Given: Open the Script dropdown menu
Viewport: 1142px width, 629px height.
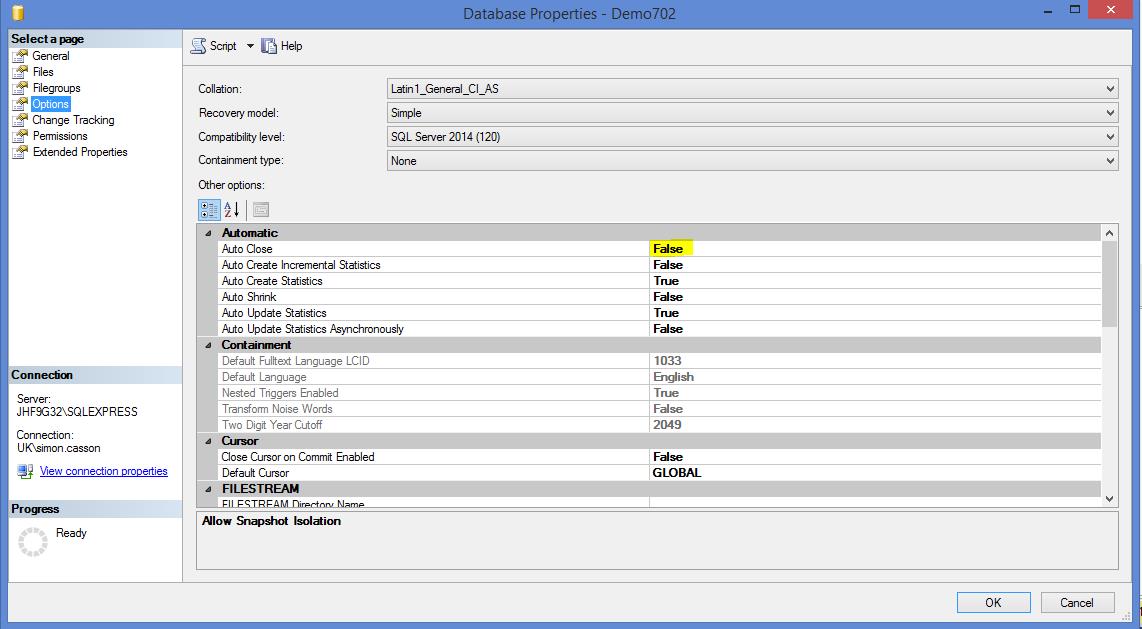Looking at the screenshot, I should tap(249, 45).
